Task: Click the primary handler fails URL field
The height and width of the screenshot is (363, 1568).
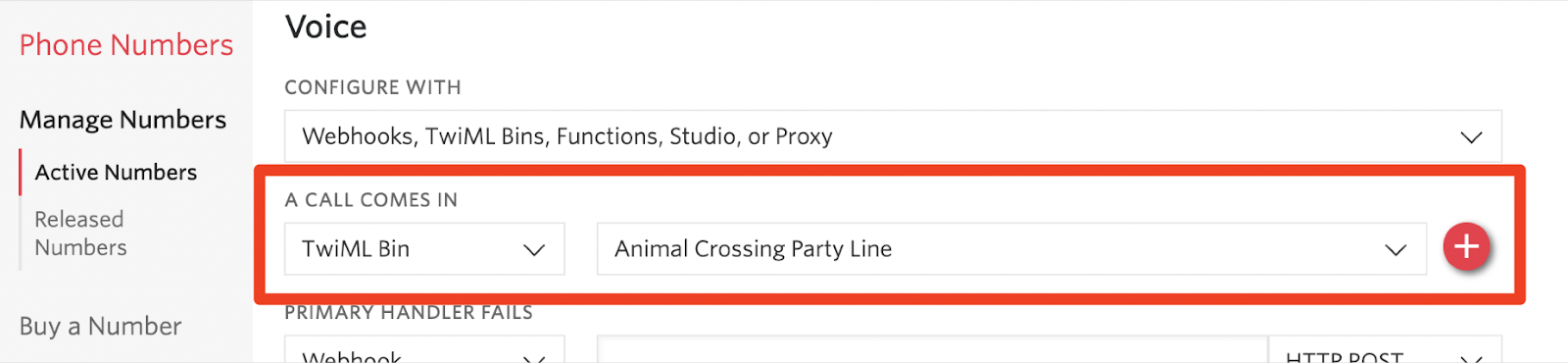Action: (932, 350)
